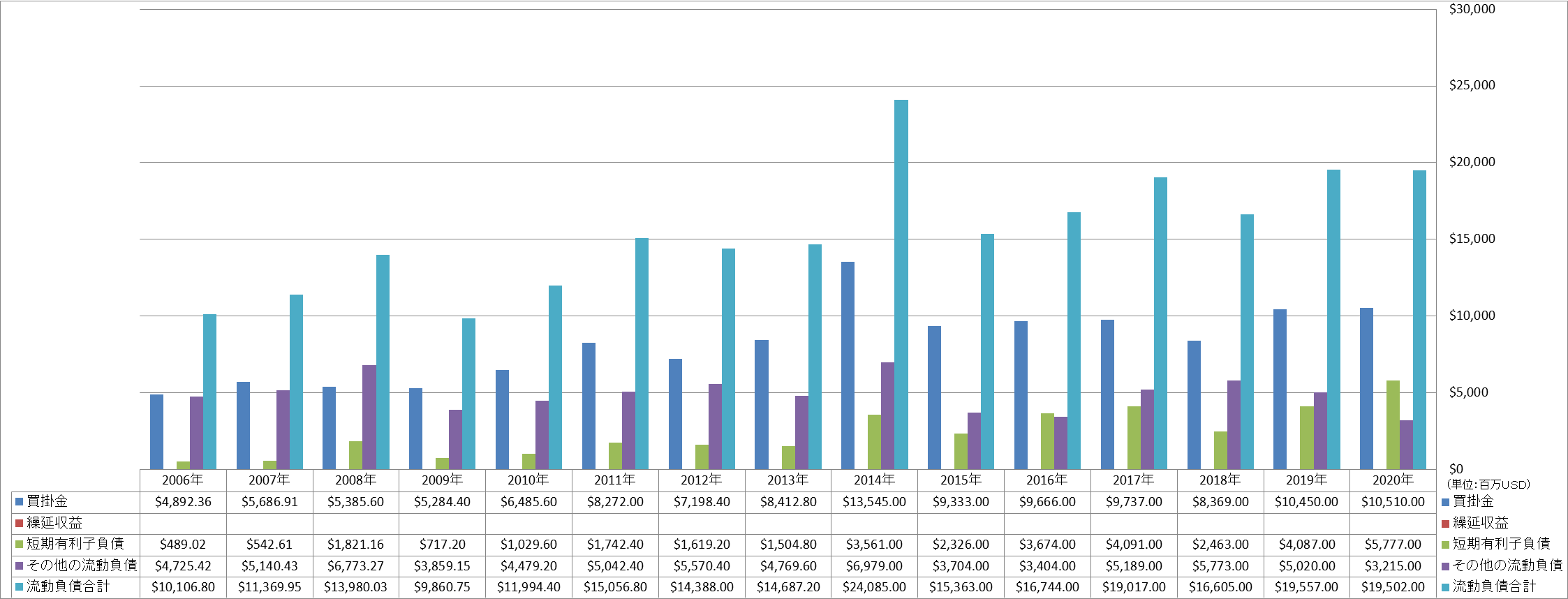
Task: Click the $30,000 axis label
Action: coord(1472,9)
